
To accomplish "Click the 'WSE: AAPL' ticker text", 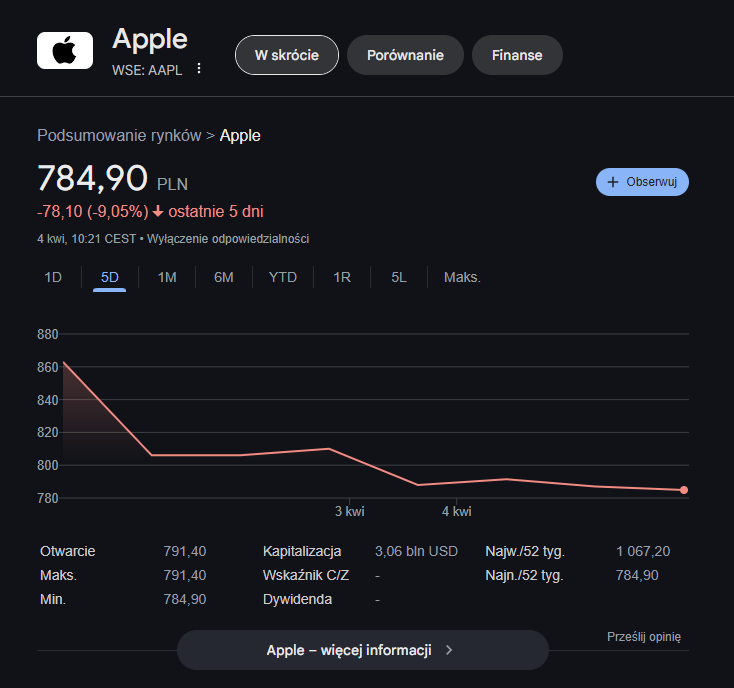I will pyautogui.click(x=147, y=70).
